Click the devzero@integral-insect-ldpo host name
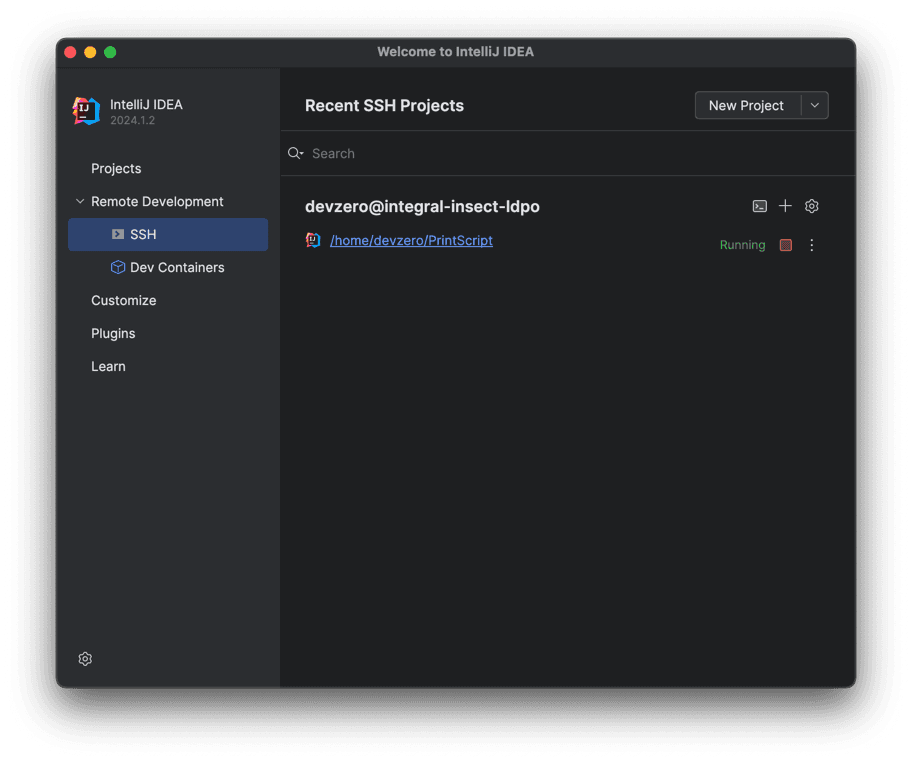912x762 pixels. [x=422, y=206]
